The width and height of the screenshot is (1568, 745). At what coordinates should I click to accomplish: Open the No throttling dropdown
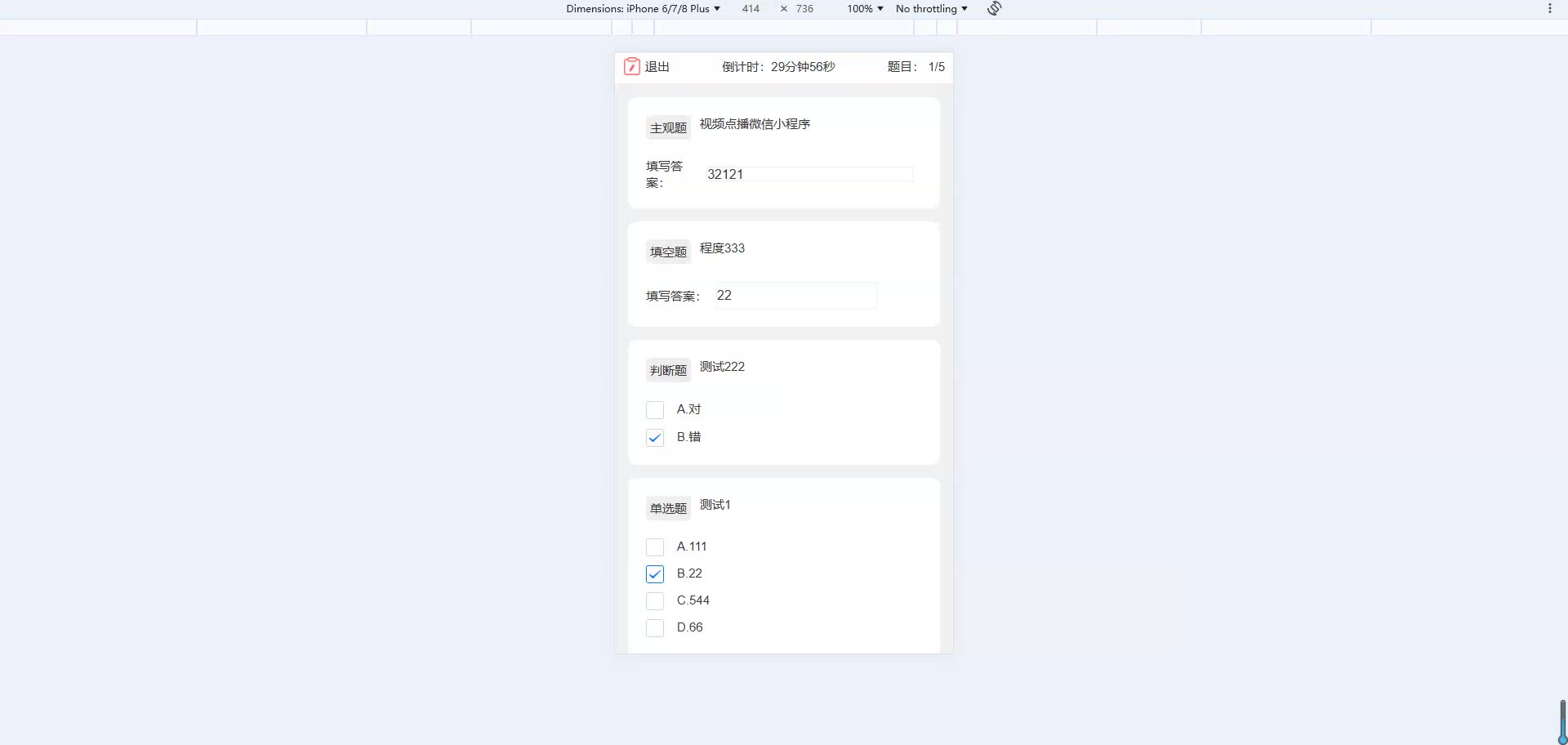pyautogui.click(x=931, y=8)
